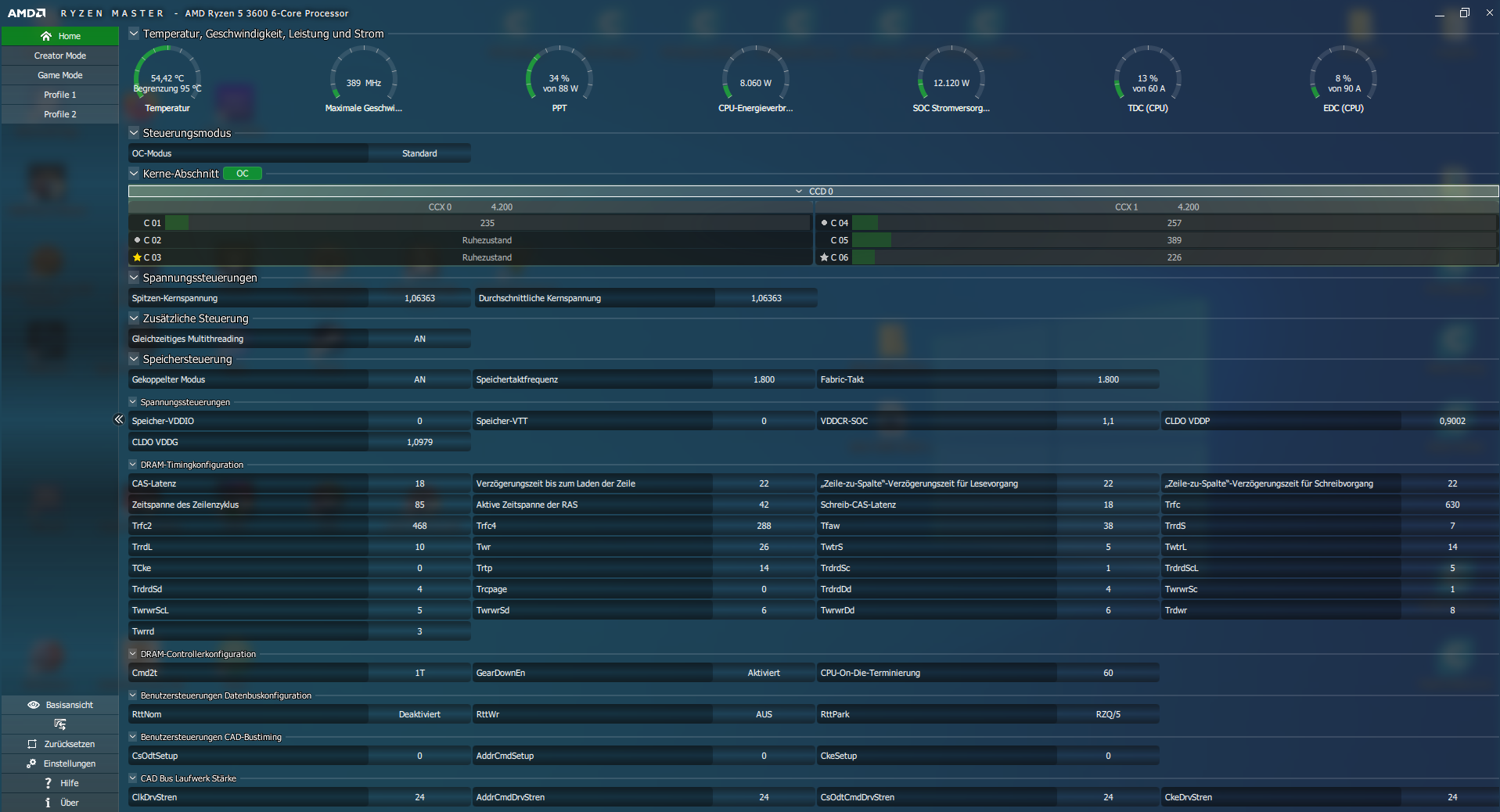Viewport: 1500px width, 812px height.
Task: Open the RttNom Deaktiviert selector
Action: pos(419,714)
